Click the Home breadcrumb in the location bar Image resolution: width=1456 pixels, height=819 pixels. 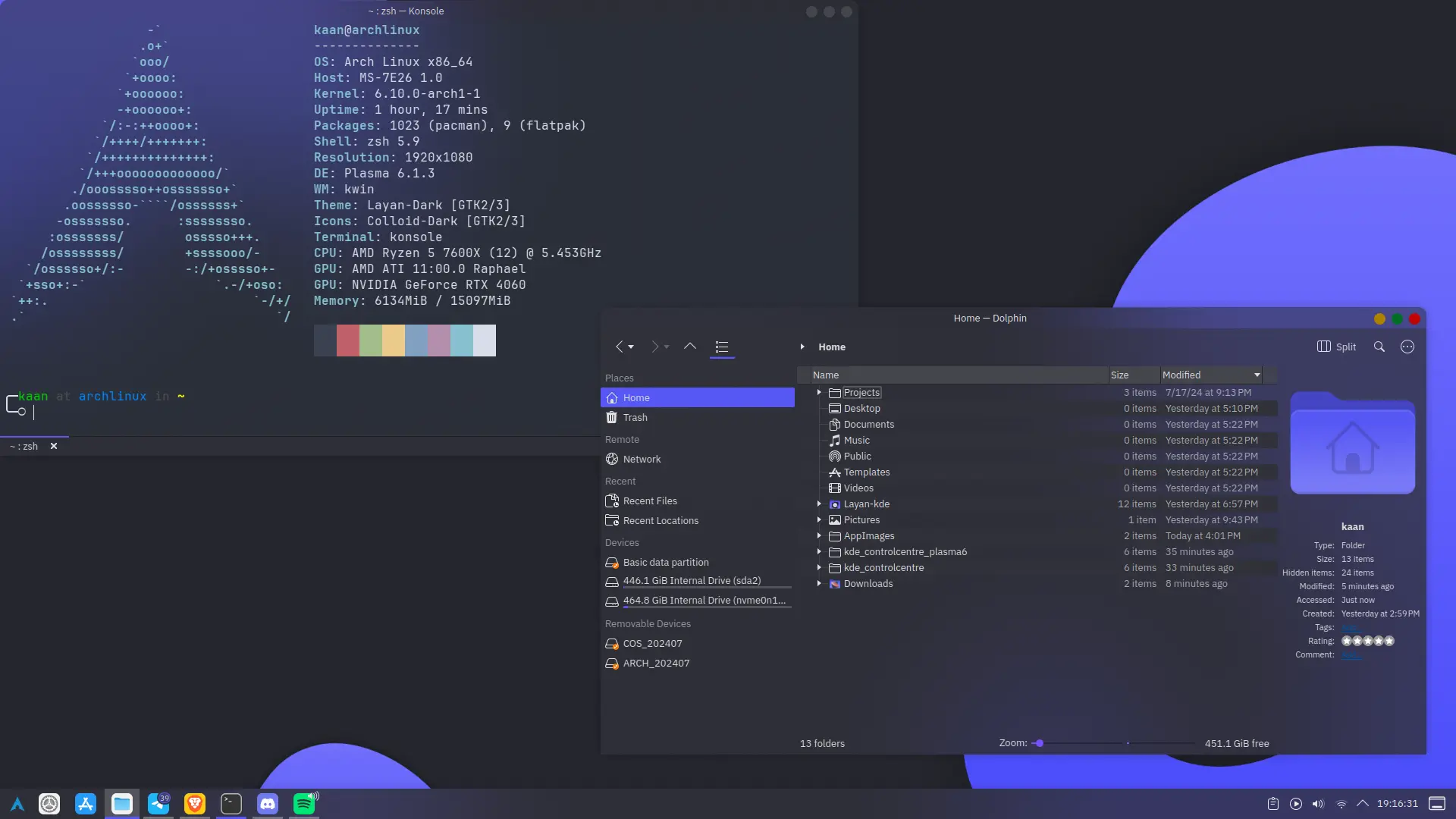click(832, 347)
